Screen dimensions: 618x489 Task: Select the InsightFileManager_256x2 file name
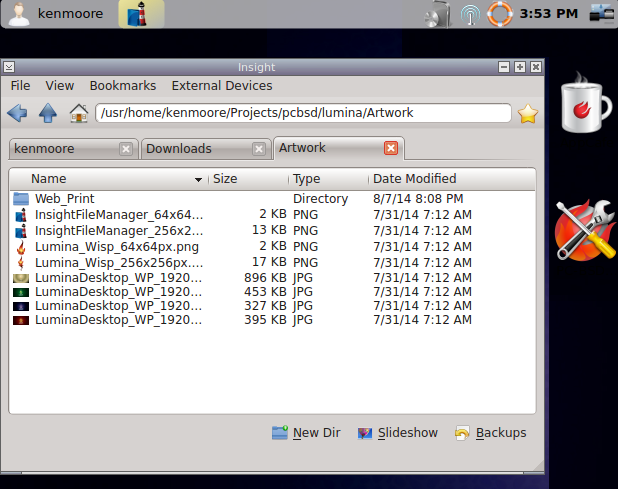[119, 231]
